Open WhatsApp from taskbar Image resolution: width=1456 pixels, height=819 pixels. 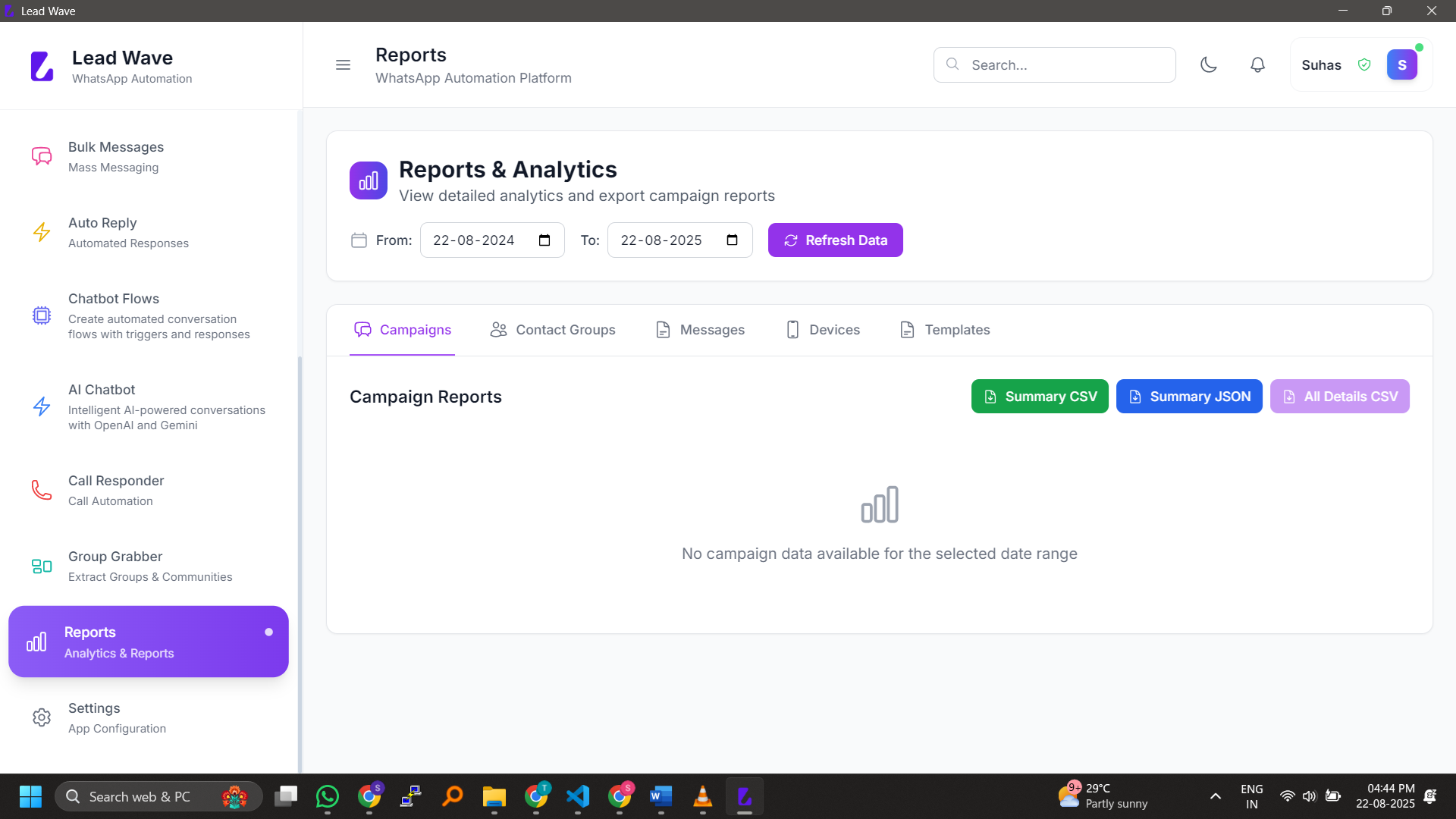tap(328, 797)
